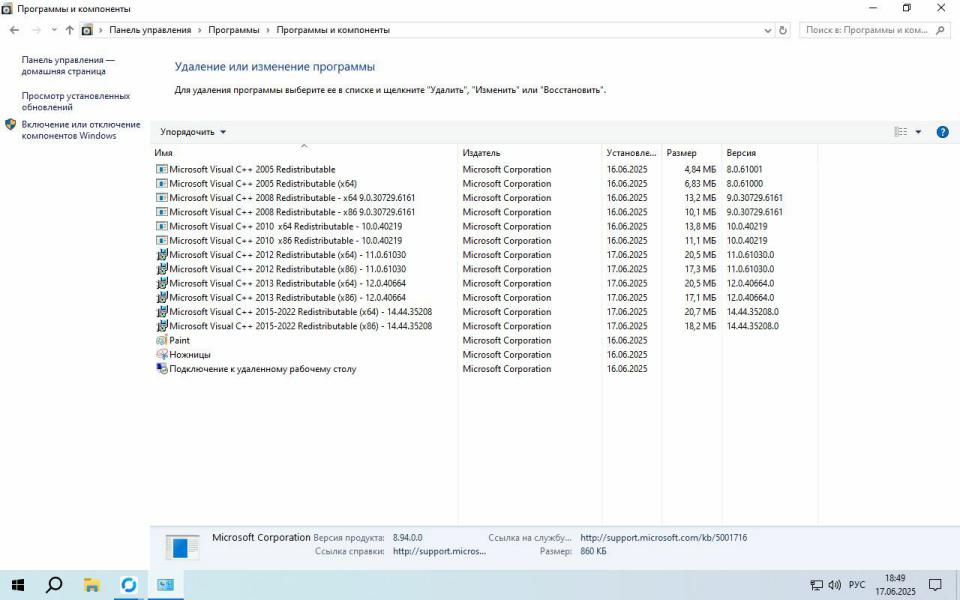Open File Explorer from the taskbar
Screen dimensions: 960x600
tap(91, 585)
